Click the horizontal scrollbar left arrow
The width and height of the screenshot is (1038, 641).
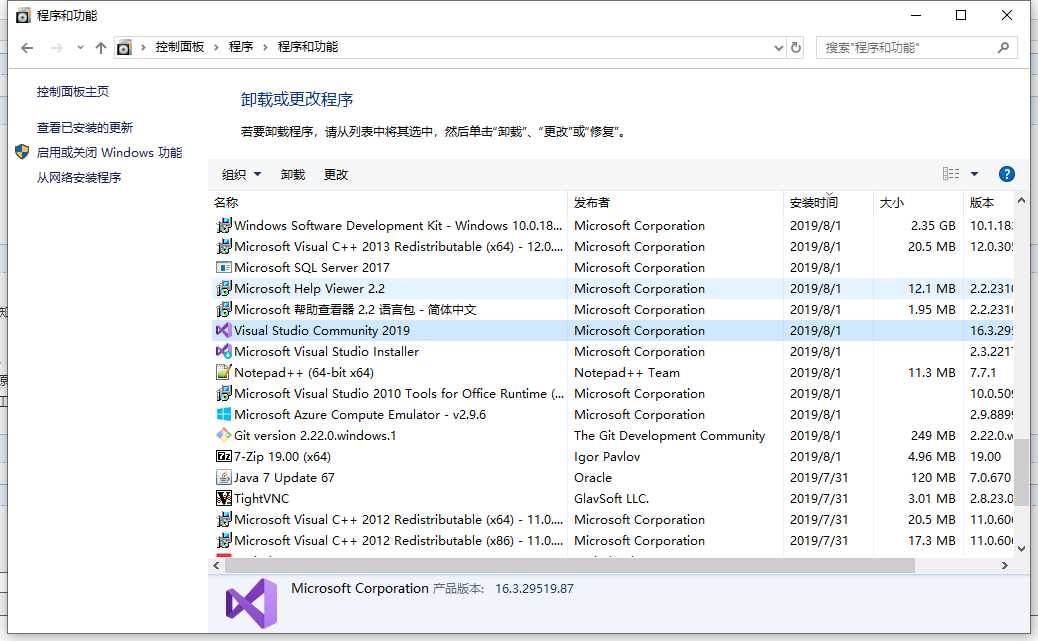click(x=216, y=566)
